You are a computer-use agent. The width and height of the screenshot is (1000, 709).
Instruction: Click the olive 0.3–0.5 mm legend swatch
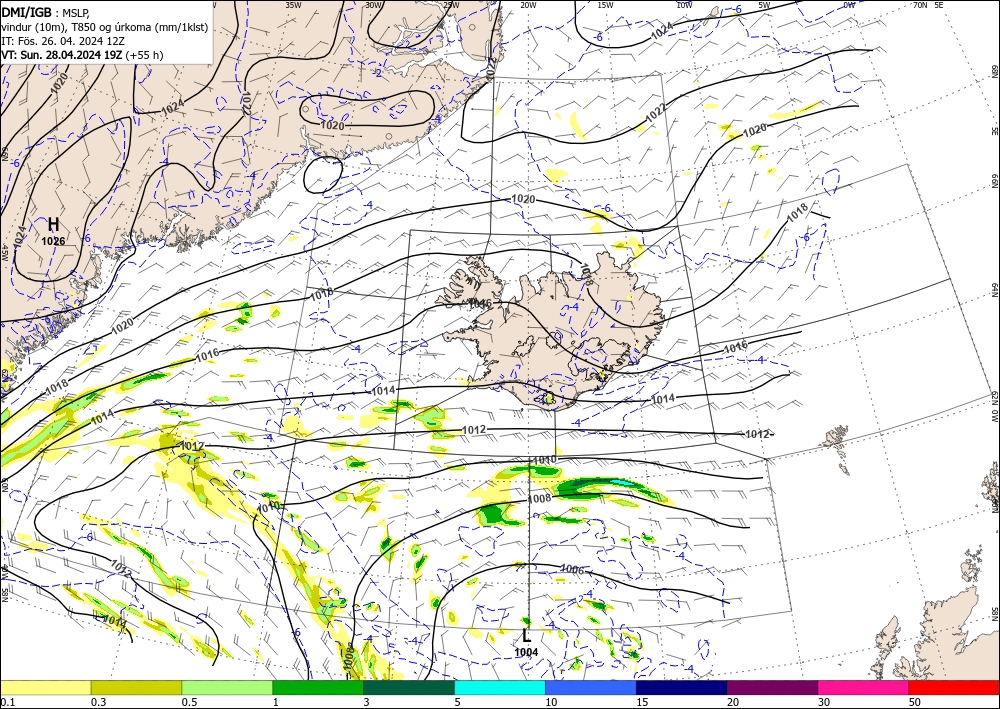click(x=136, y=687)
